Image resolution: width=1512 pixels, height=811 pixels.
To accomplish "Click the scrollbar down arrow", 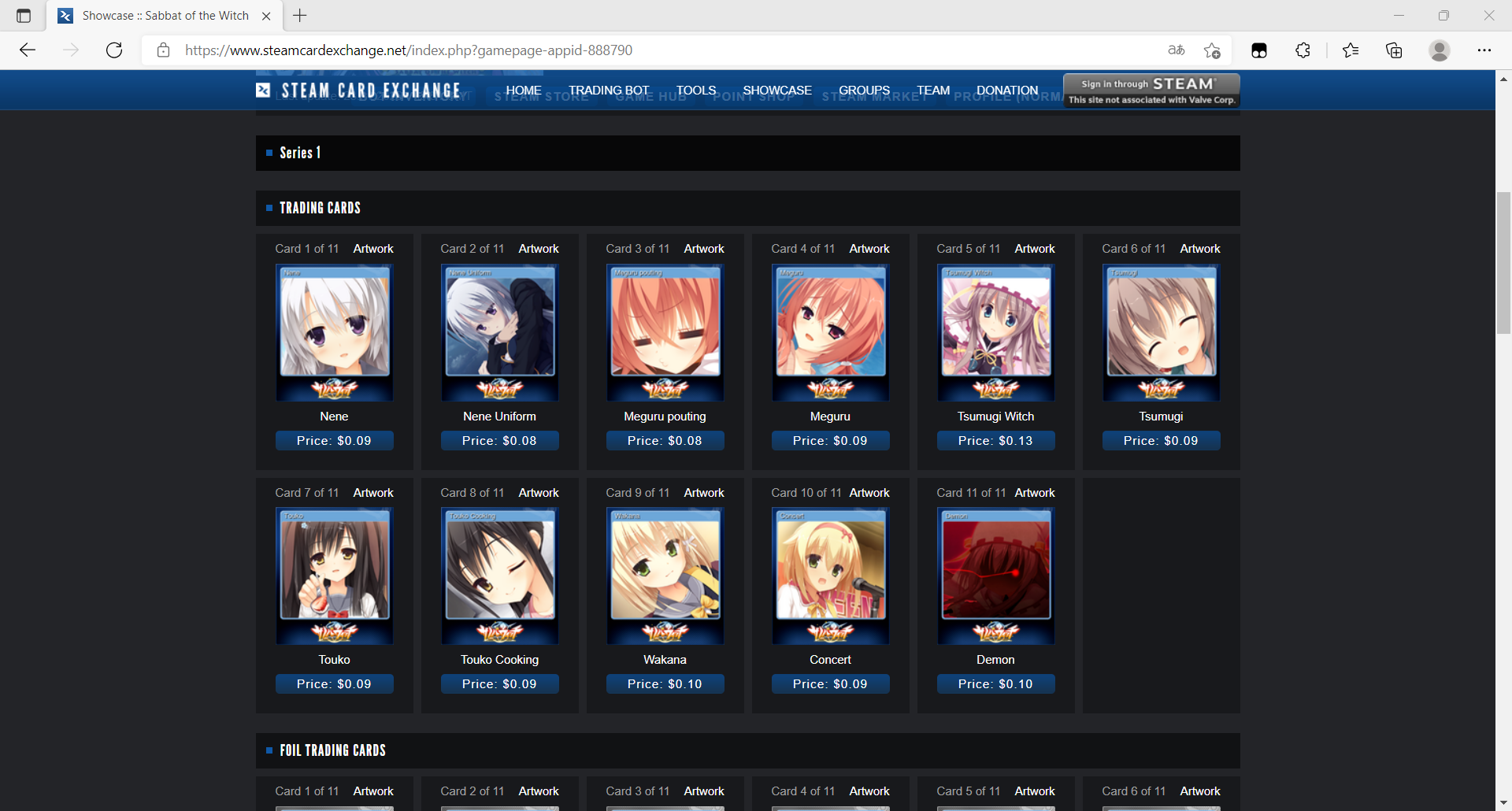I will click(1503, 803).
